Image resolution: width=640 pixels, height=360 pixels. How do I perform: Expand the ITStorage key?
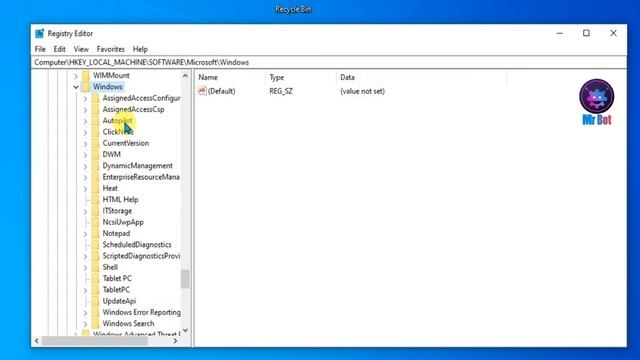pos(85,211)
